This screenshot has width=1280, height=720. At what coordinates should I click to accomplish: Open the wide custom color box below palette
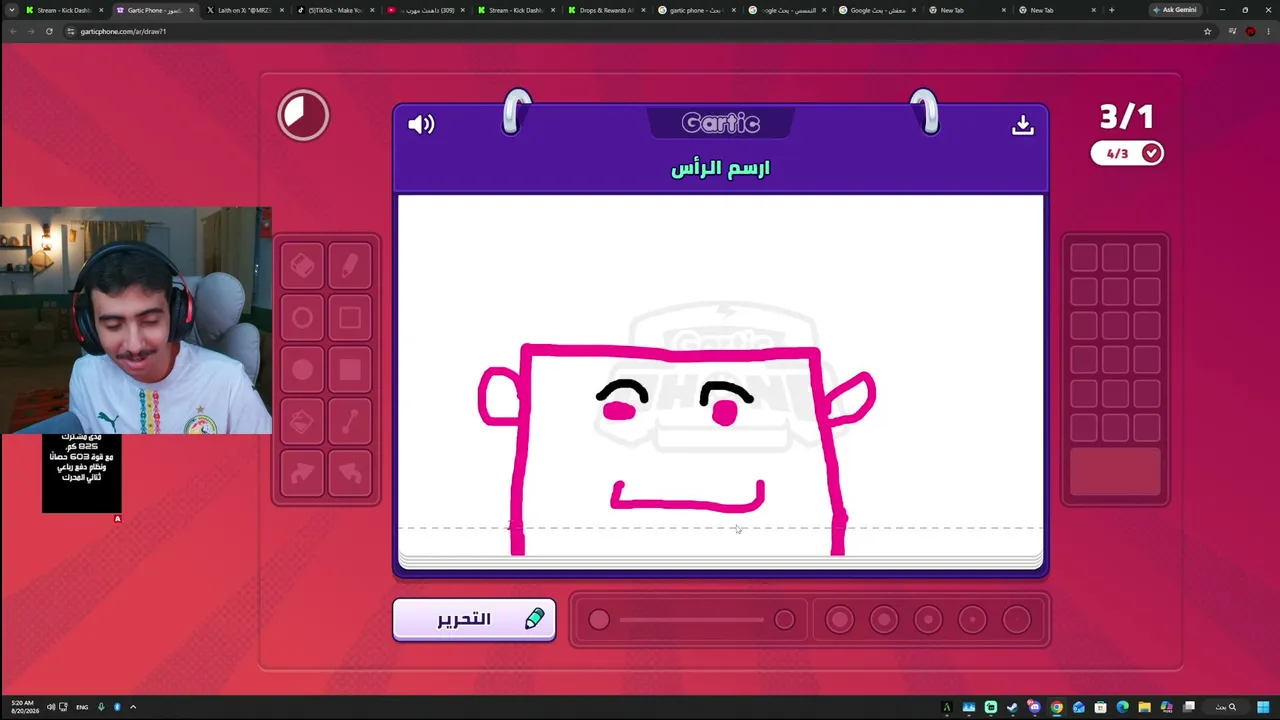[1115, 472]
